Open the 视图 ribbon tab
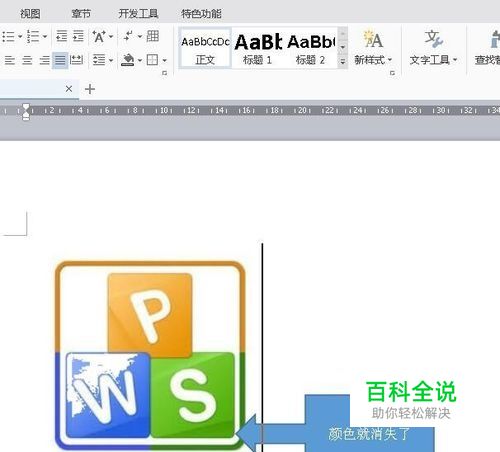Viewport: 500px width, 452px height. click(30, 14)
